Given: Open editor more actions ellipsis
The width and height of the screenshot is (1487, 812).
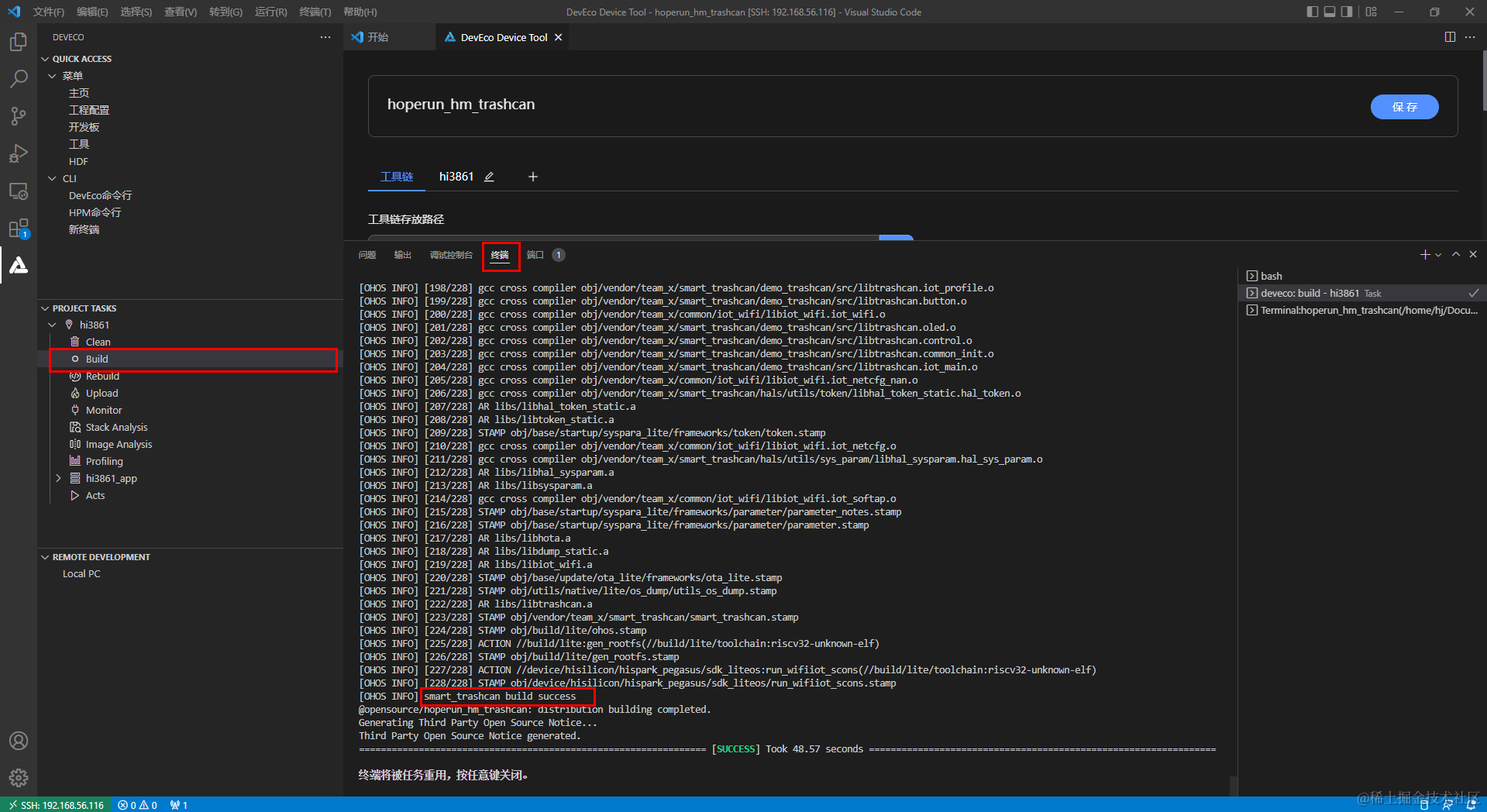Looking at the screenshot, I should coord(1470,37).
